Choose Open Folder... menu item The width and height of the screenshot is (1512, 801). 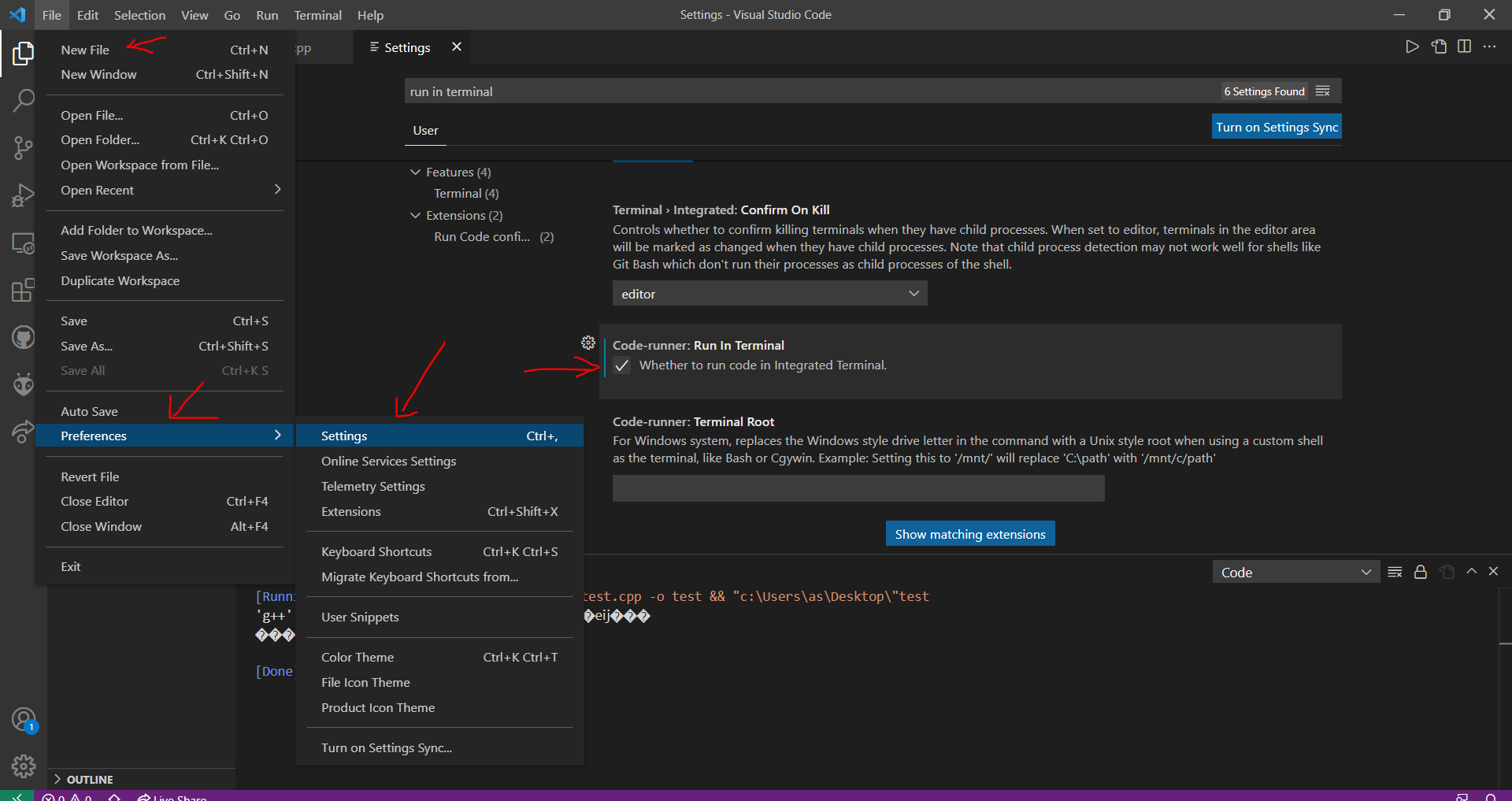[164, 139]
